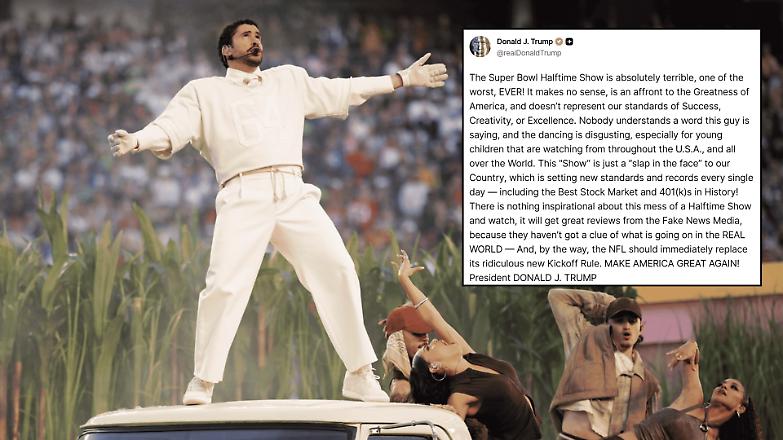This screenshot has width=783, height=440.
Task: Click the black plus badge beside name
Action: pos(569,41)
